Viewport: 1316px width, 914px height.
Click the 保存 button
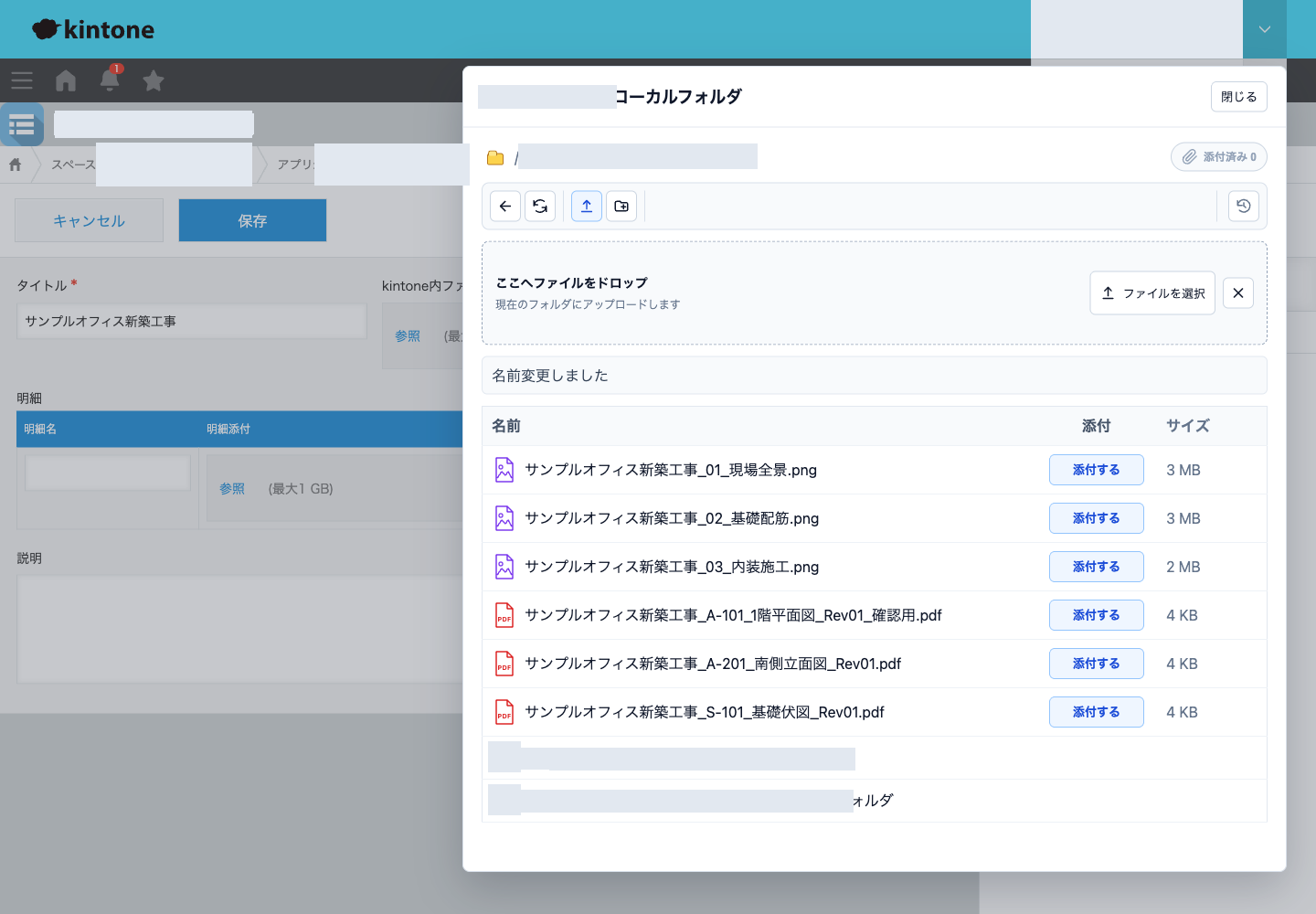[252, 220]
